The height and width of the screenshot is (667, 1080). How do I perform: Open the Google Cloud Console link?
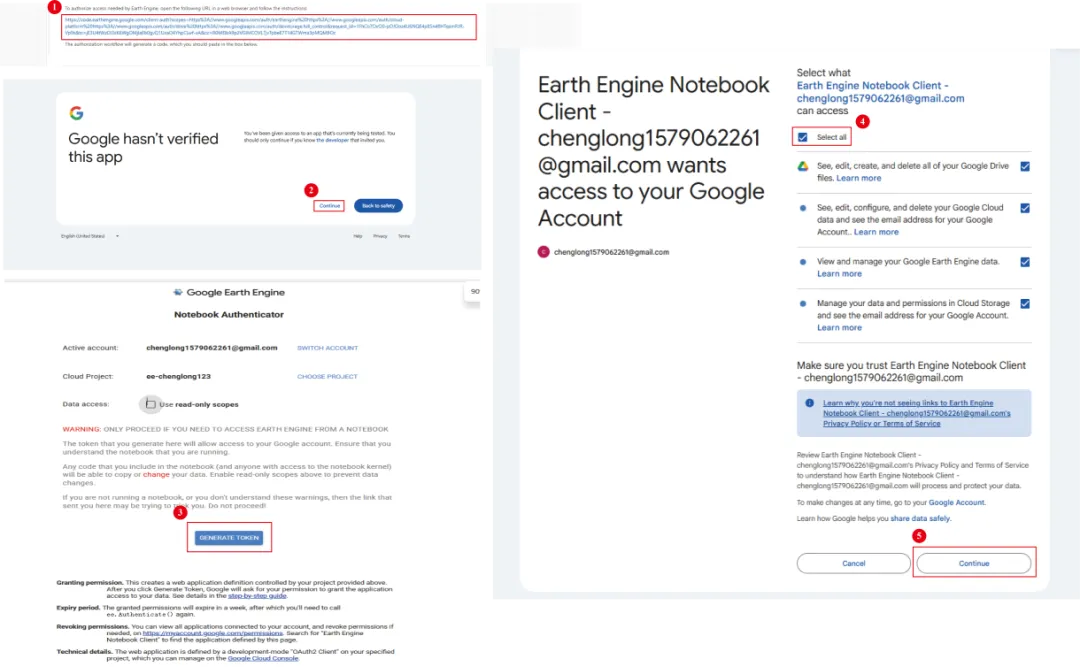click(x=262, y=658)
